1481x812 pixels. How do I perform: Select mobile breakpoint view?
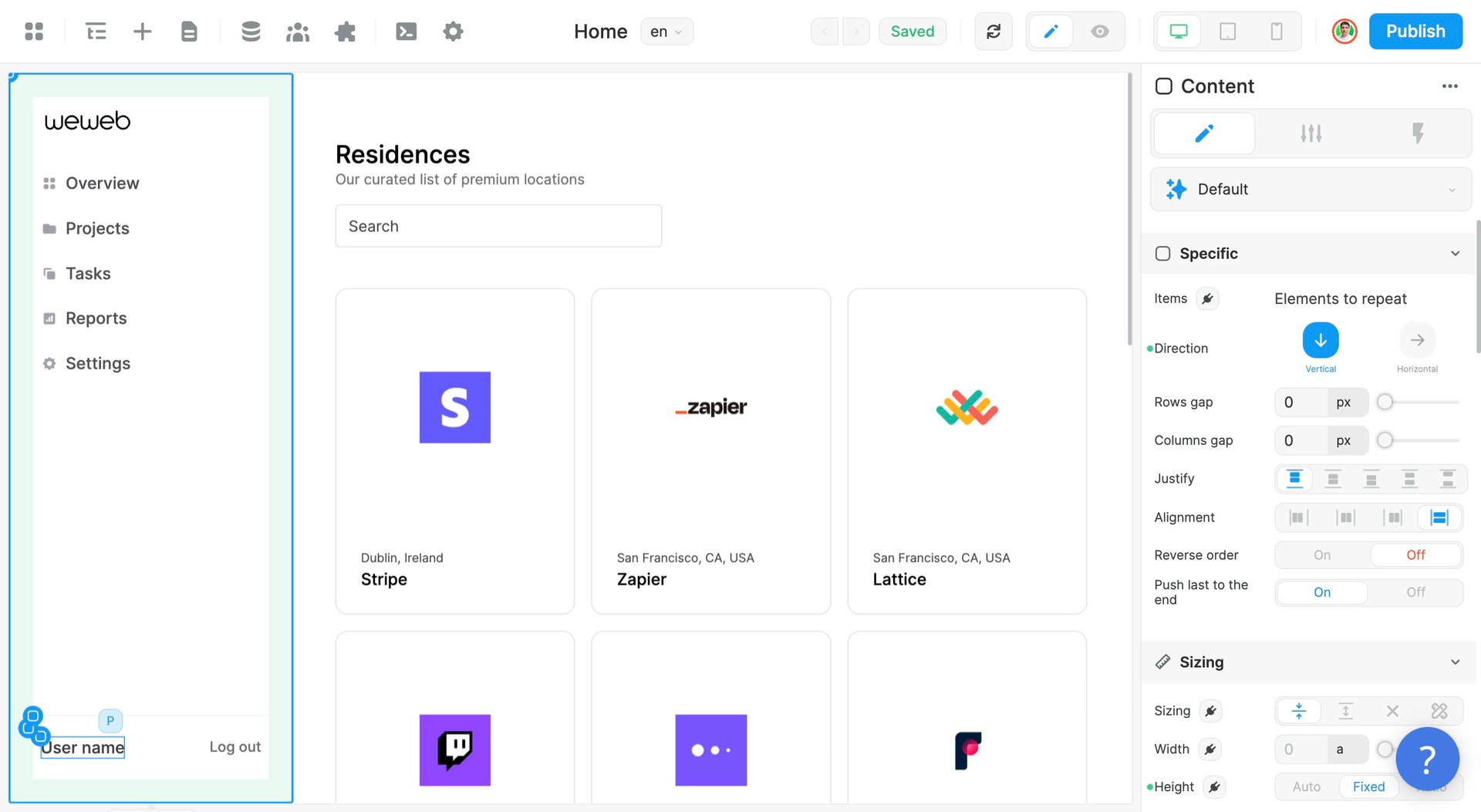point(1277,32)
